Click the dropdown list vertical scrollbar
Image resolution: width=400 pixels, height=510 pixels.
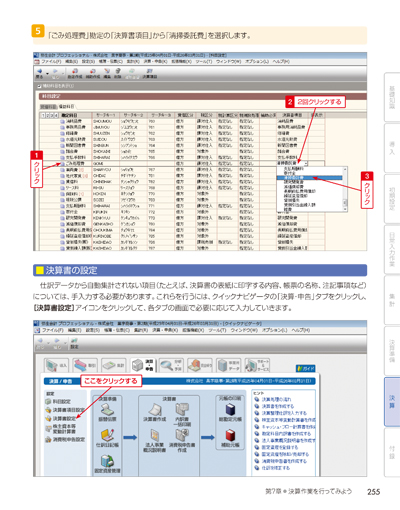point(345,189)
